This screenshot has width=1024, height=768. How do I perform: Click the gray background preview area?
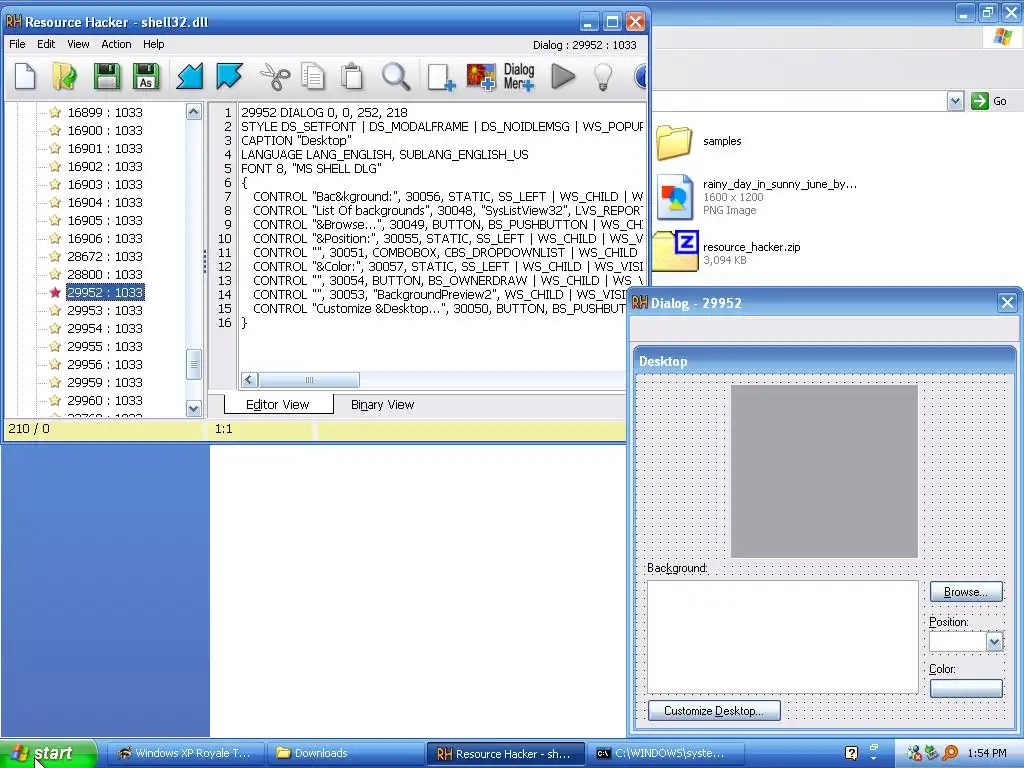point(824,472)
